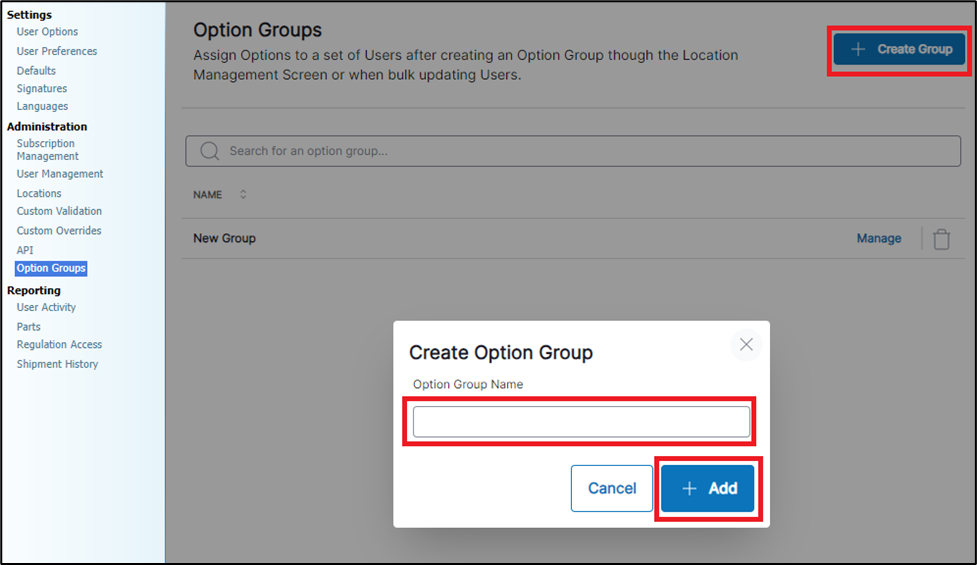Go to Custom Validation page
The image size is (977, 565).
59,211
